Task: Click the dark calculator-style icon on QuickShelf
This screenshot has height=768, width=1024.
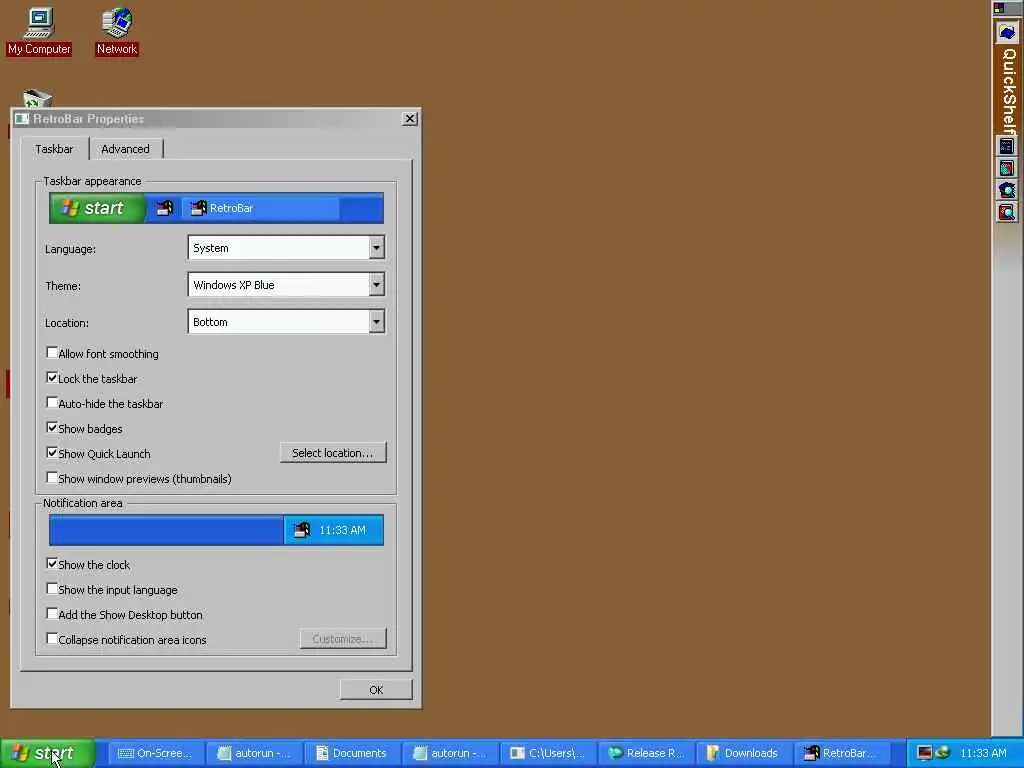Action: pos(1006,146)
